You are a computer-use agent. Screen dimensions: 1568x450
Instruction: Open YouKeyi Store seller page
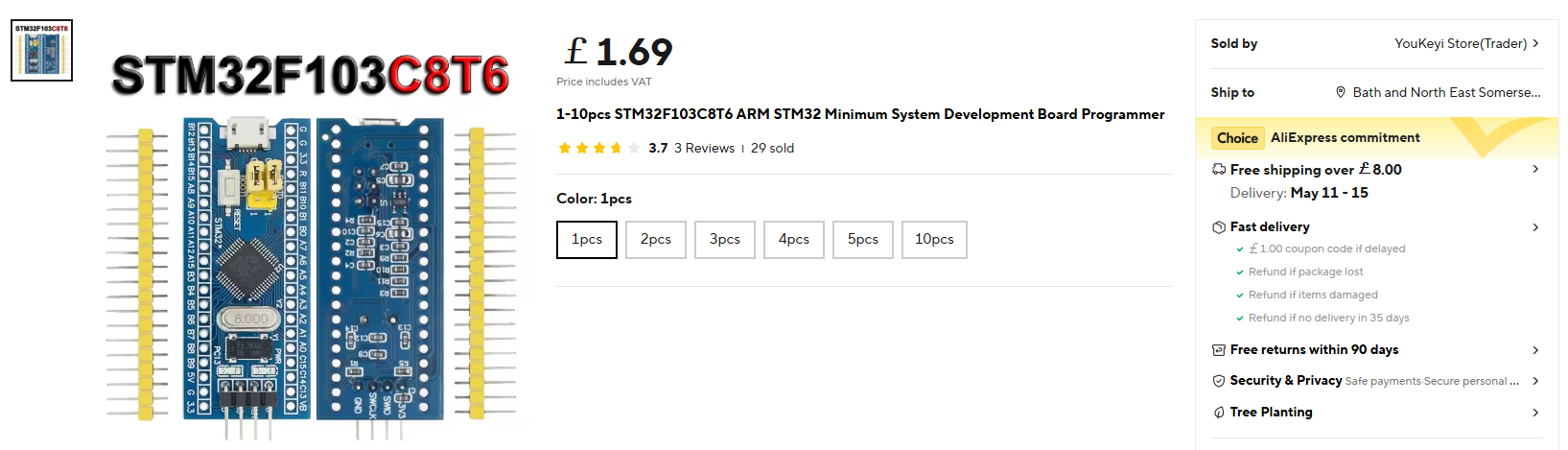coord(1460,43)
